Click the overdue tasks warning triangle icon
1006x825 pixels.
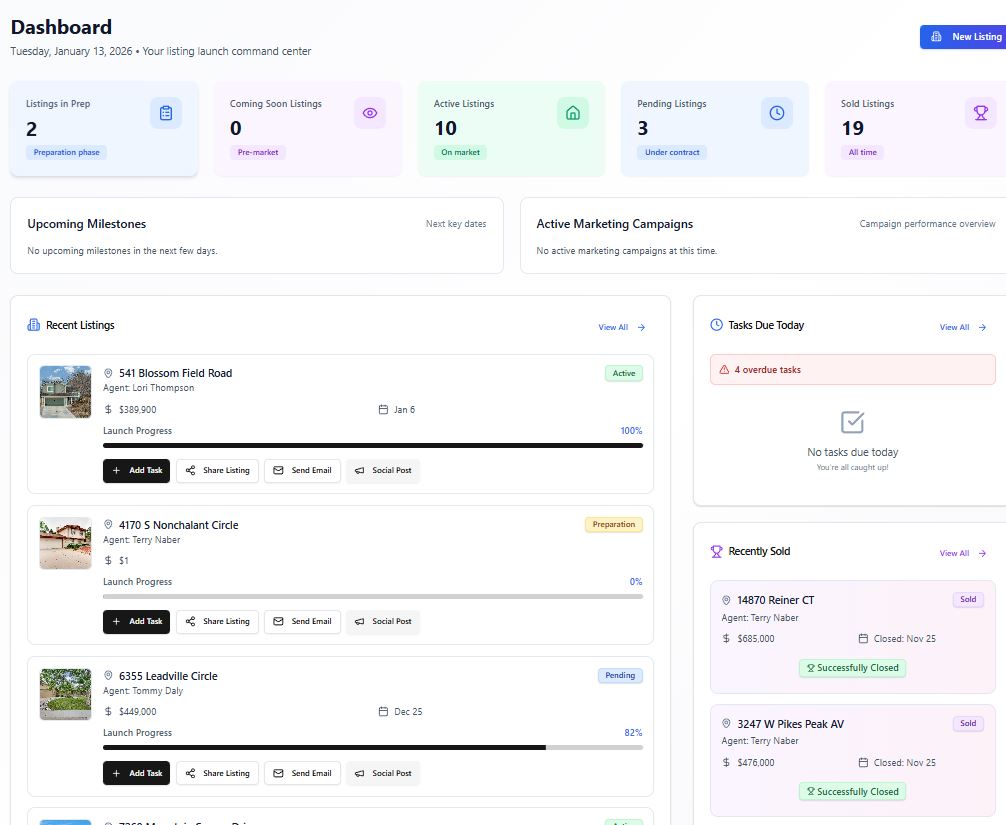(724, 370)
